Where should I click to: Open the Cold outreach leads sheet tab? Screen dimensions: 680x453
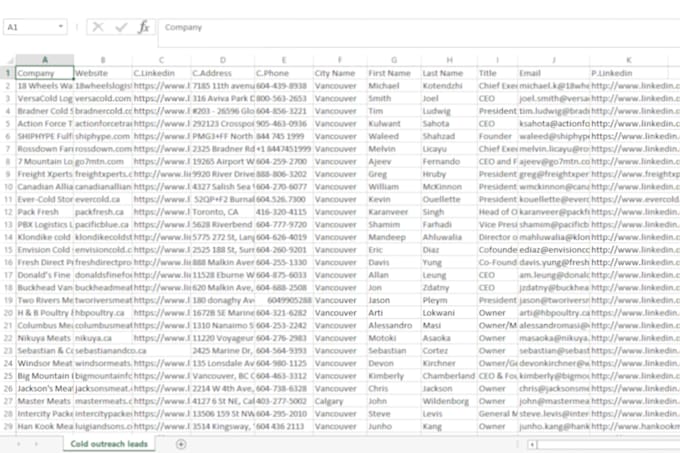point(109,444)
